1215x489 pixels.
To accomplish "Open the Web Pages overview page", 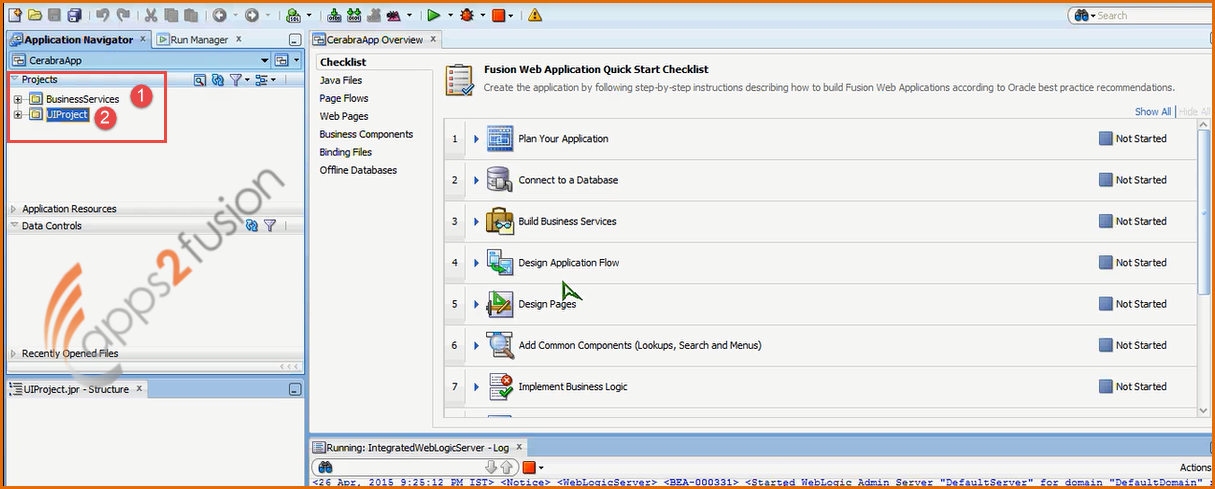I will point(344,116).
